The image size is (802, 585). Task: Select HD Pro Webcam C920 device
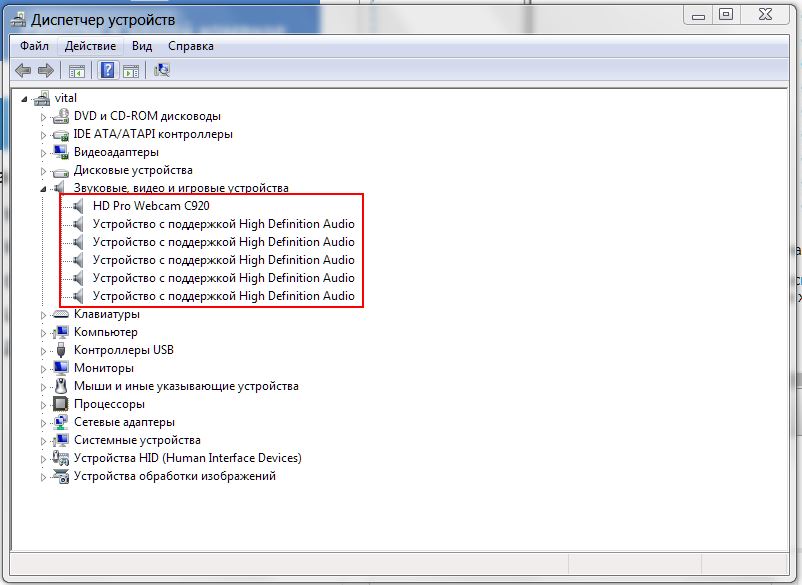click(151, 206)
